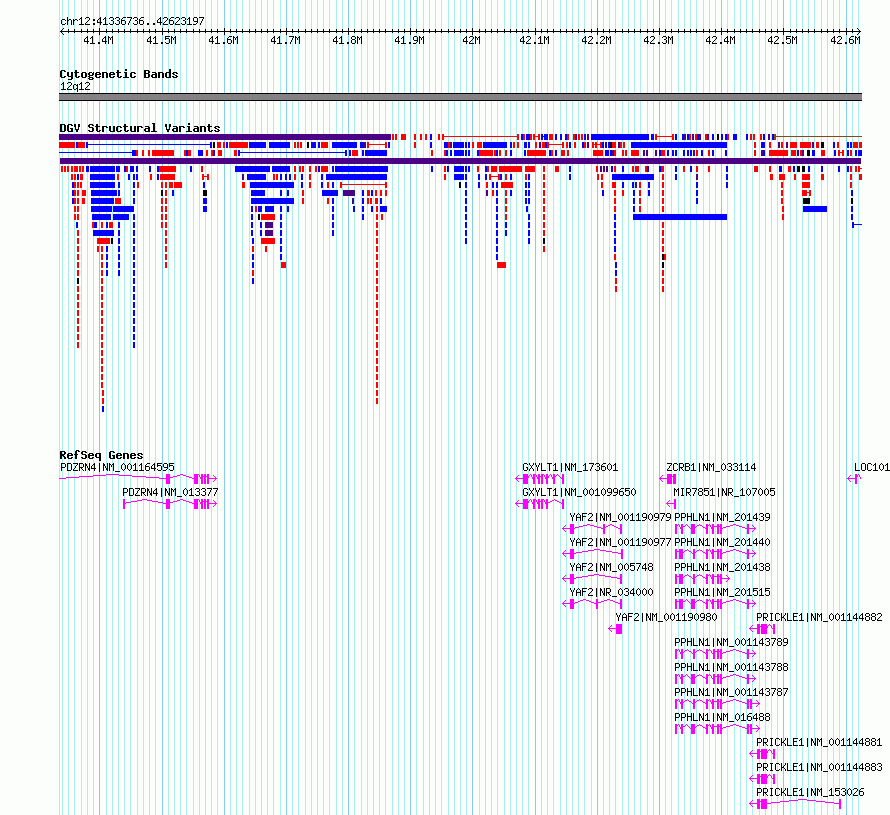Click the long purple variant bar spanning the whole region

[460, 161]
